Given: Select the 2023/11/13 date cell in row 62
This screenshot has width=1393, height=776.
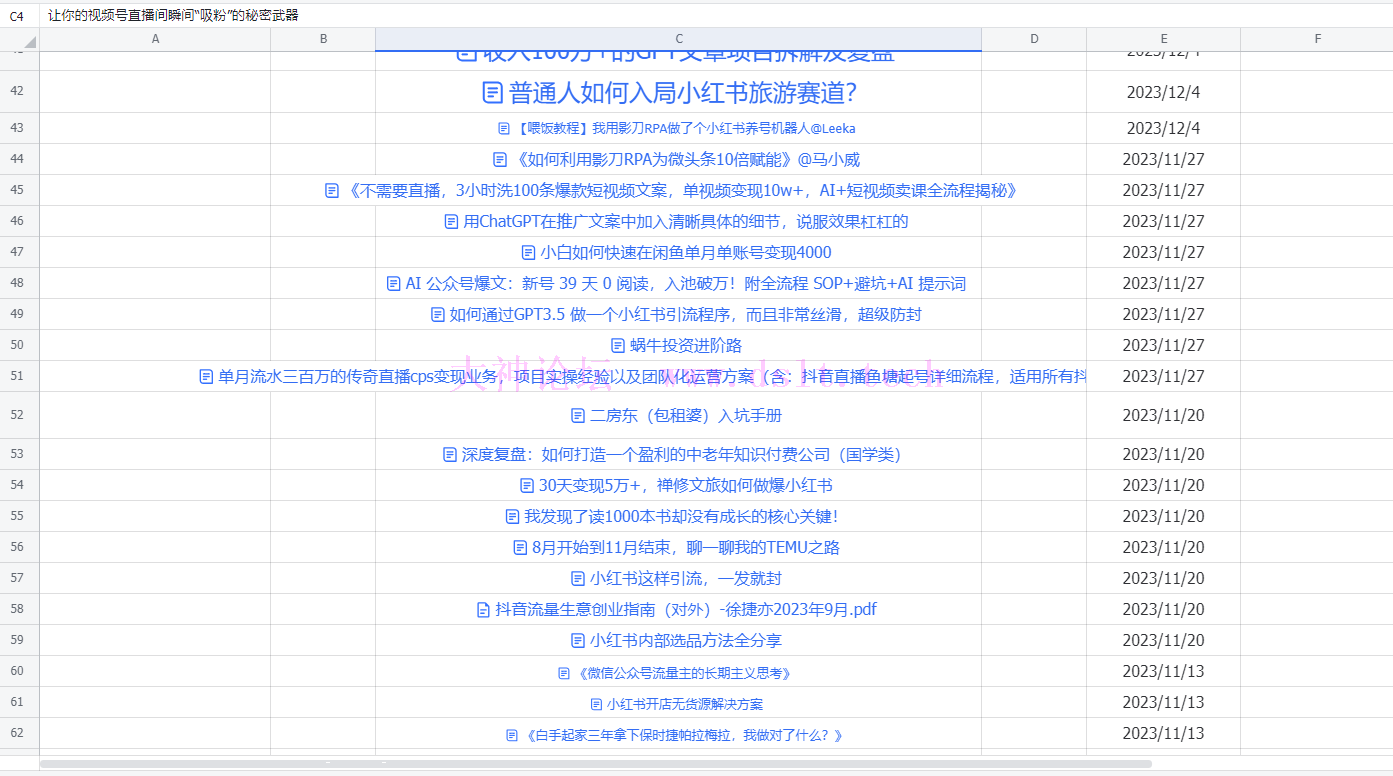Looking at the screenshot, I should [x=1163, y=734].
